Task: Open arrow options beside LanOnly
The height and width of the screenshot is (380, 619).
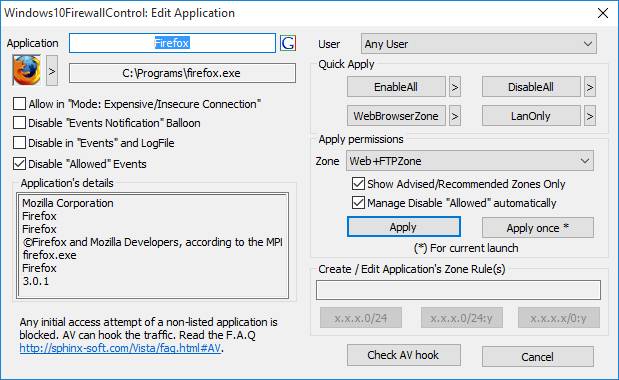Action: [590, 116]
